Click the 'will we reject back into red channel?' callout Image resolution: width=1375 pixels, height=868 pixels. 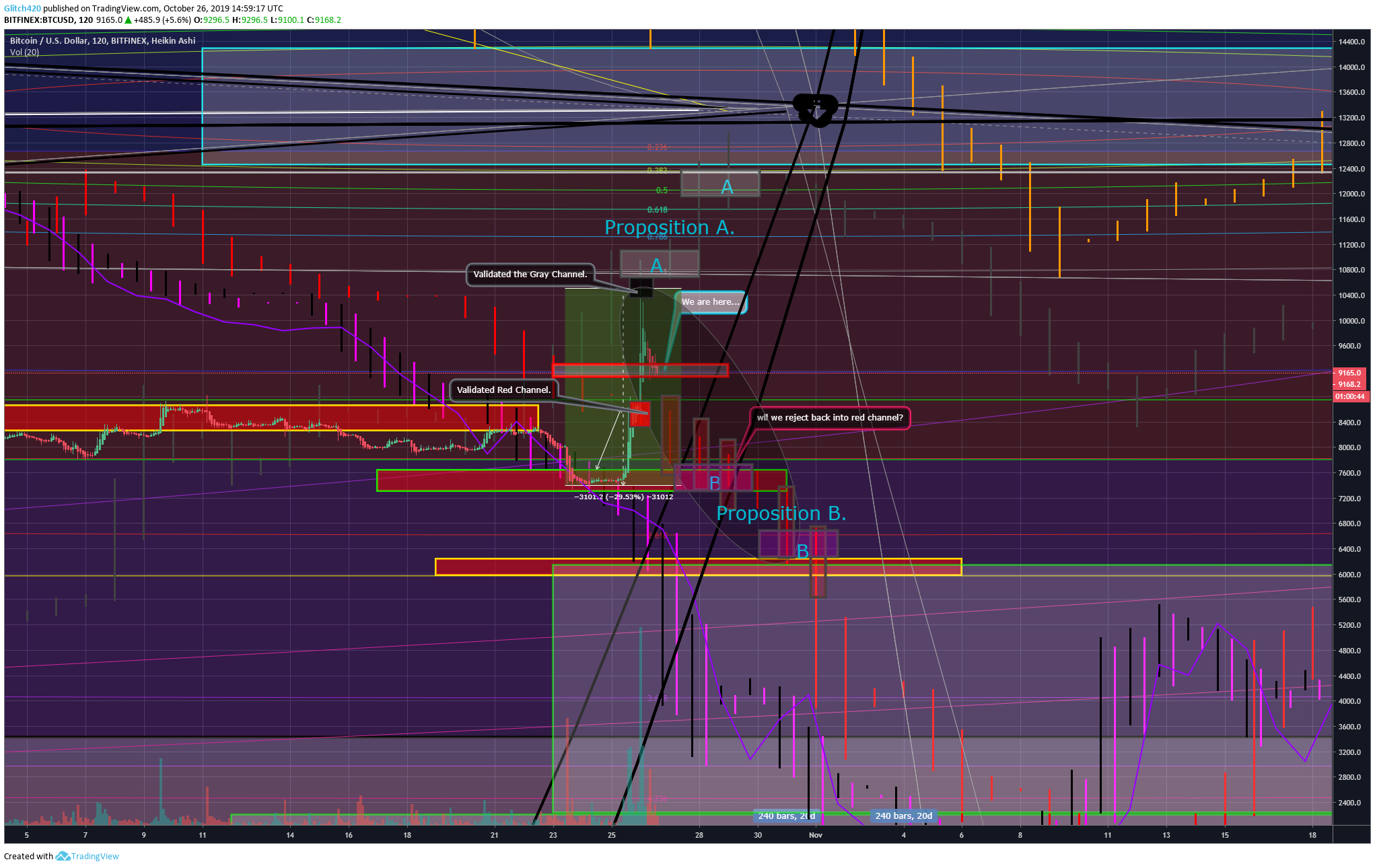click(830, 417)
